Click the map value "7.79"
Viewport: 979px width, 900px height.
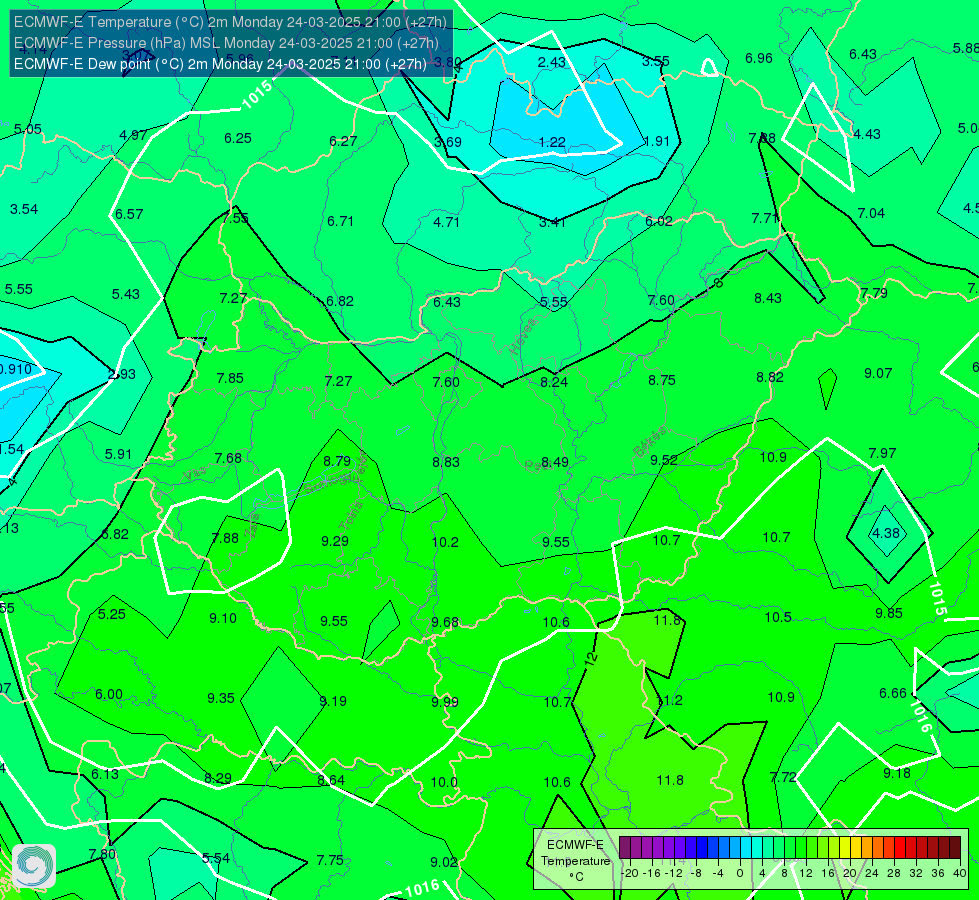coord(874,293)
